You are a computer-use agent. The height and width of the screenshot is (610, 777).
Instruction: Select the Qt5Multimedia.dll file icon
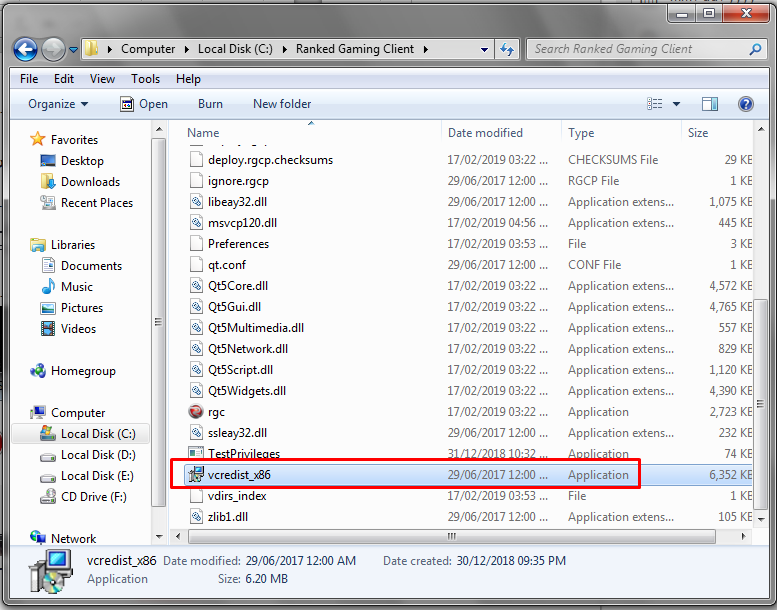pos(196,328)
